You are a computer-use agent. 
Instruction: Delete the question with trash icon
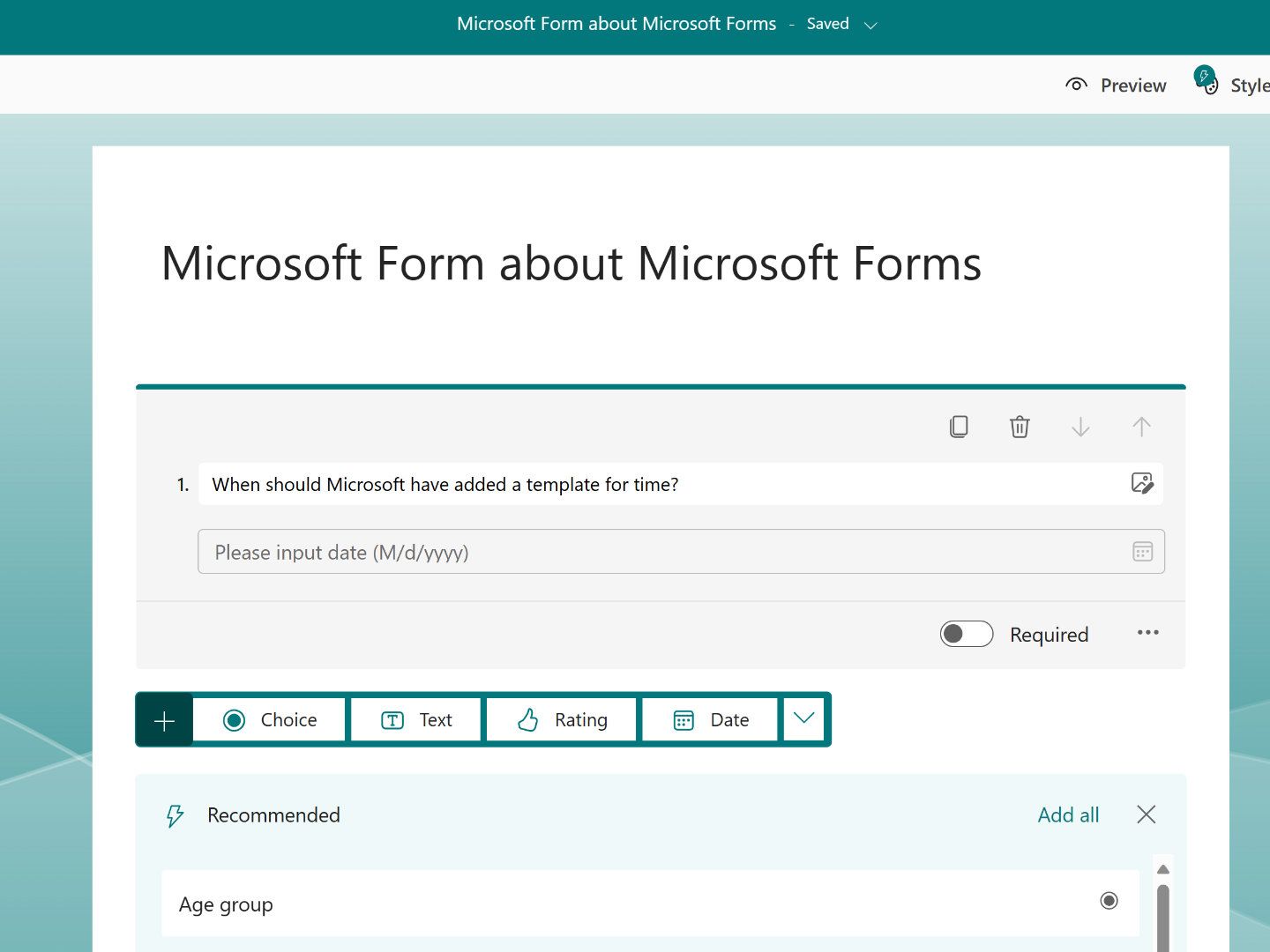point(1020,427)
